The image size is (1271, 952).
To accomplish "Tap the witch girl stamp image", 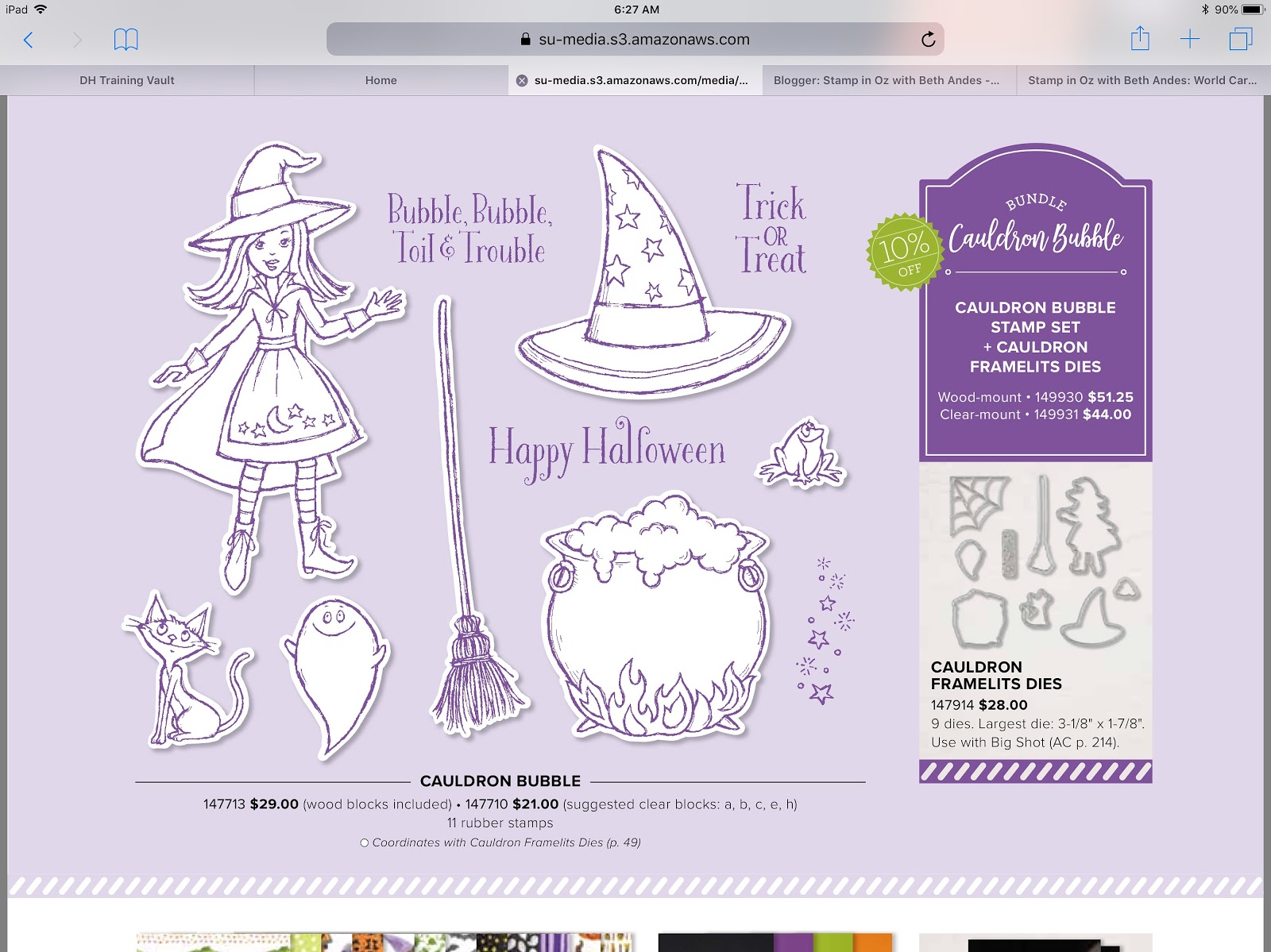I will click(x=270, y=367).
